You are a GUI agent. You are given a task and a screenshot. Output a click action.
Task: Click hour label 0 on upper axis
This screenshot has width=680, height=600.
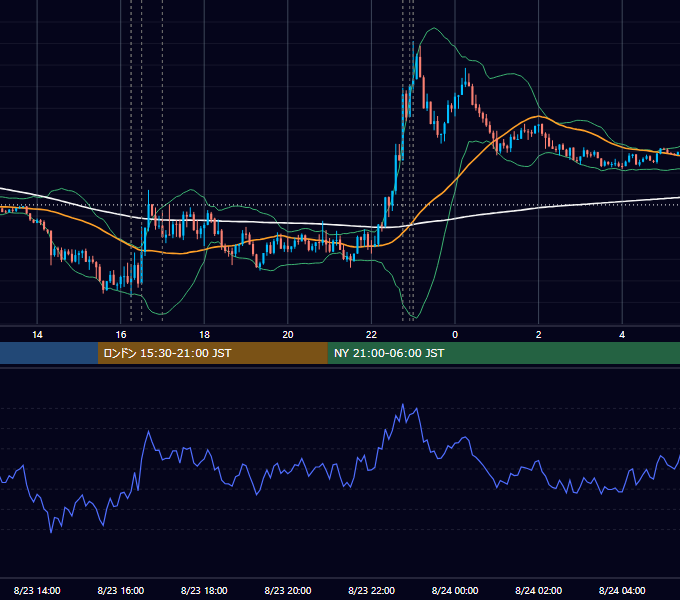point(455,335)
